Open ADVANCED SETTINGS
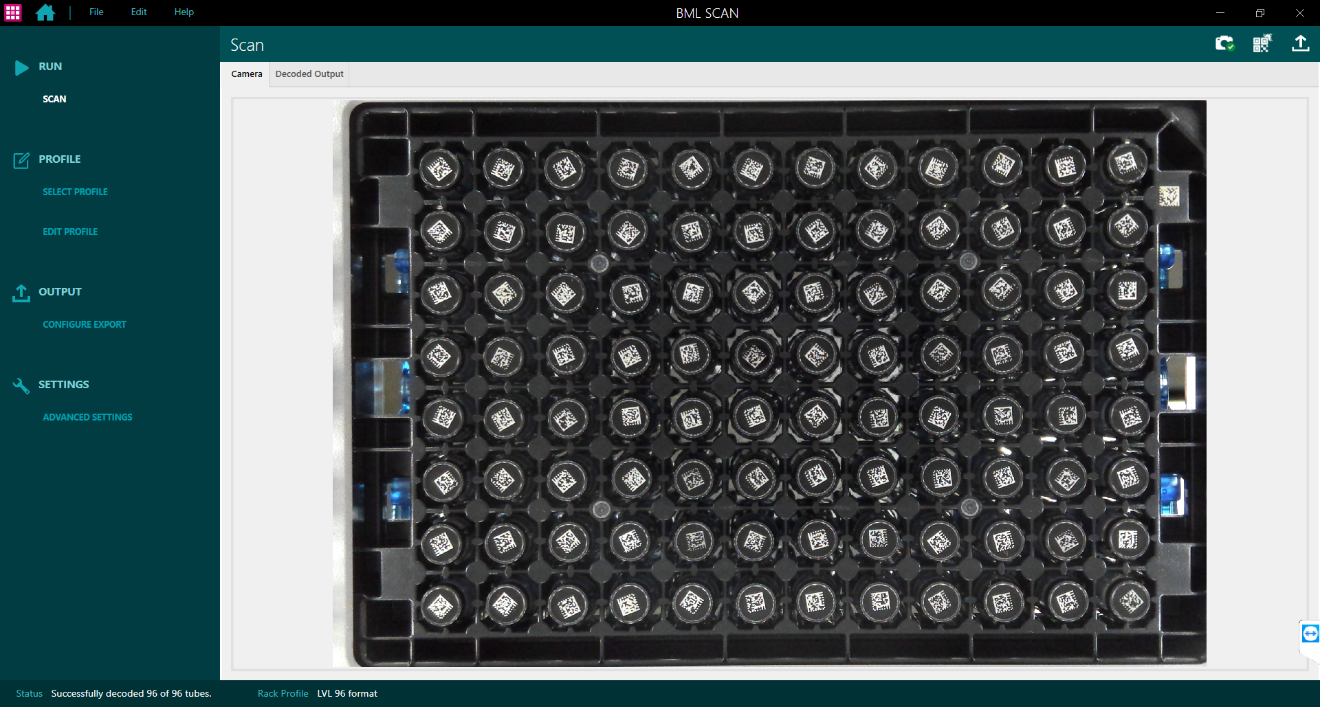1320x707 pixels. pos(87,418)
